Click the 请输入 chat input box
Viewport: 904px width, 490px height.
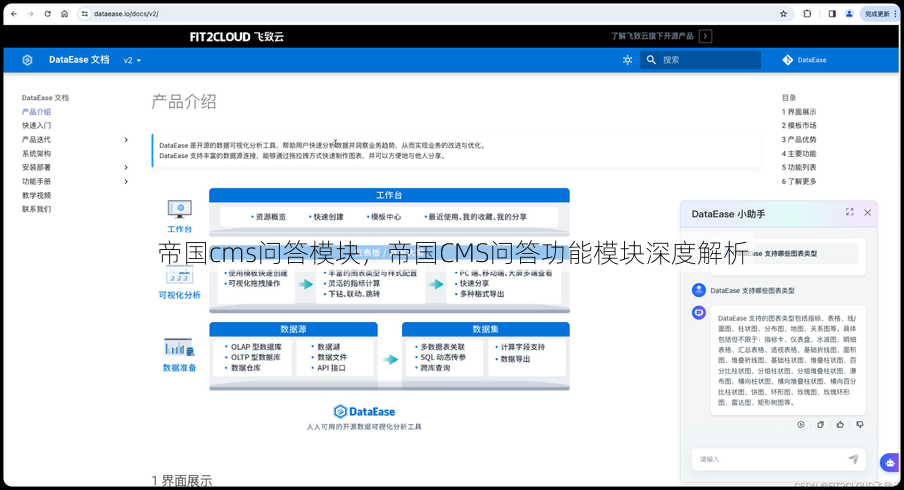[769, 459]
